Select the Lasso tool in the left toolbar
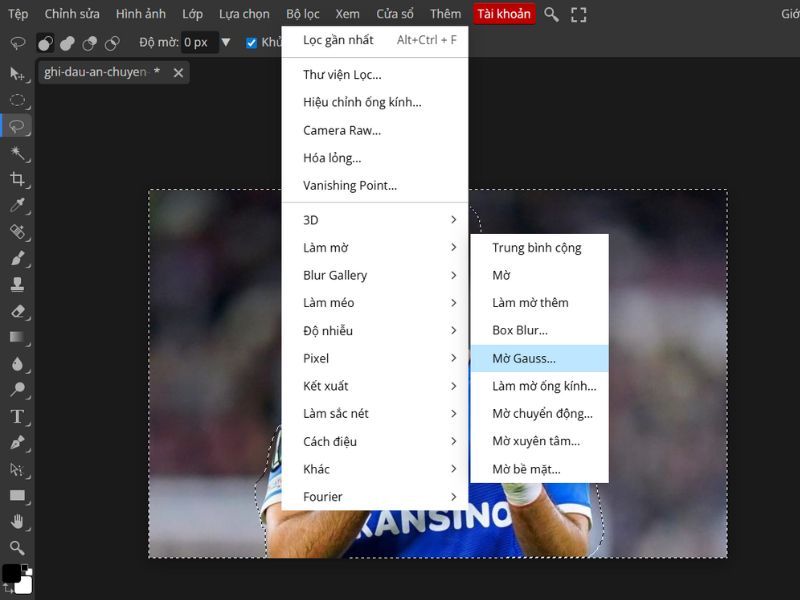This screenshot has height=600, width=800. click(x=17, y=126)
